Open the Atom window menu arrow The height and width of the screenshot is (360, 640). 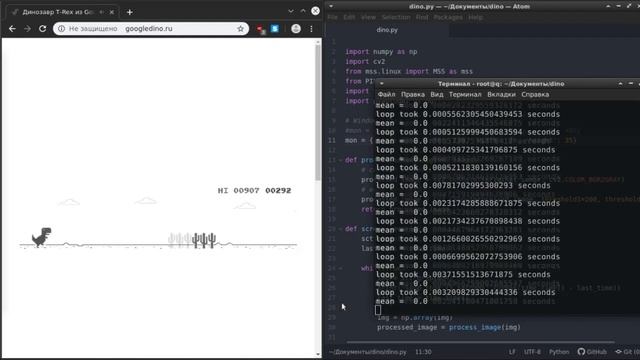[331, 6]
